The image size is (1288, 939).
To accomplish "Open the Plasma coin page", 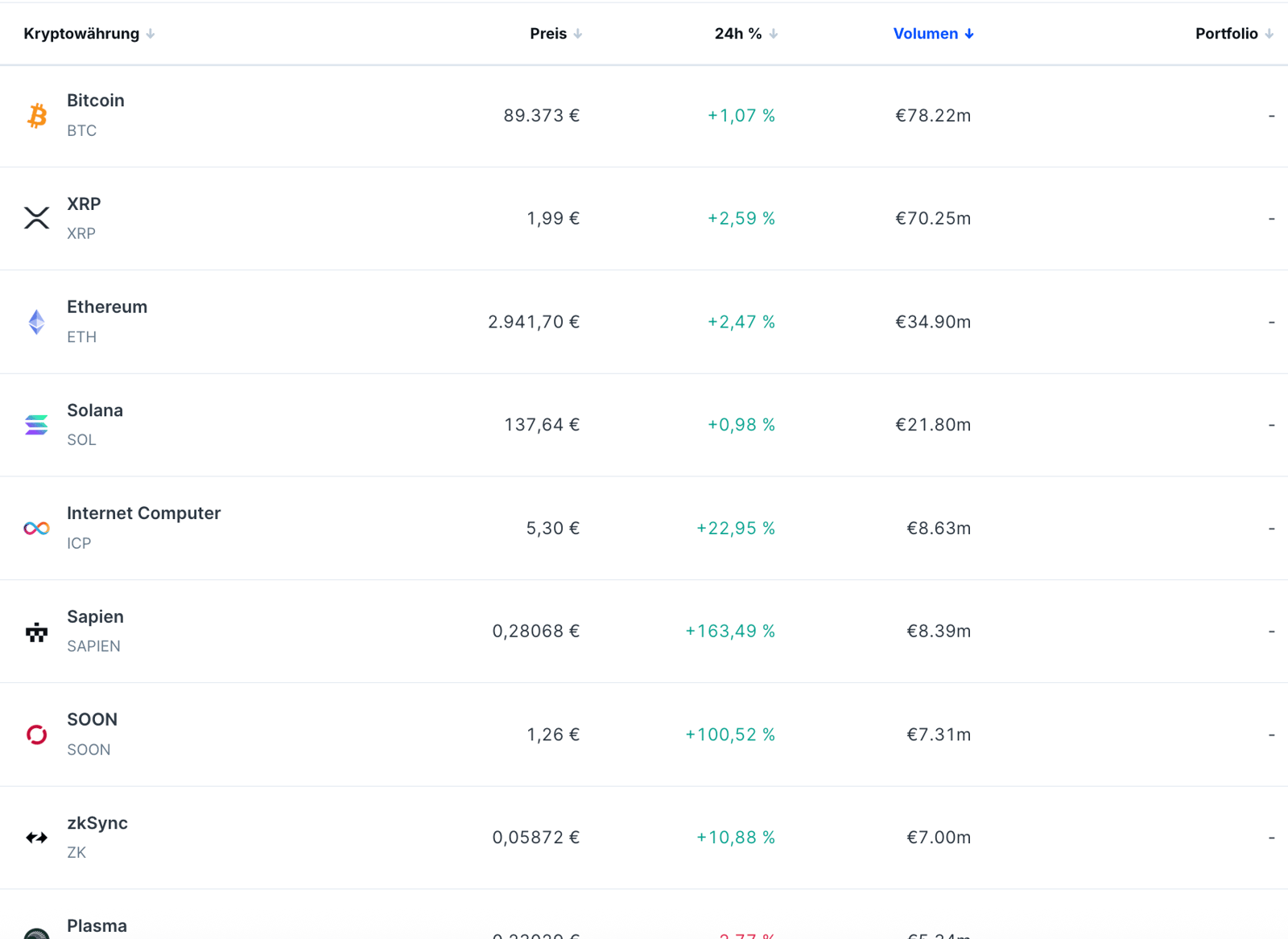I will [x=97, y=926].
